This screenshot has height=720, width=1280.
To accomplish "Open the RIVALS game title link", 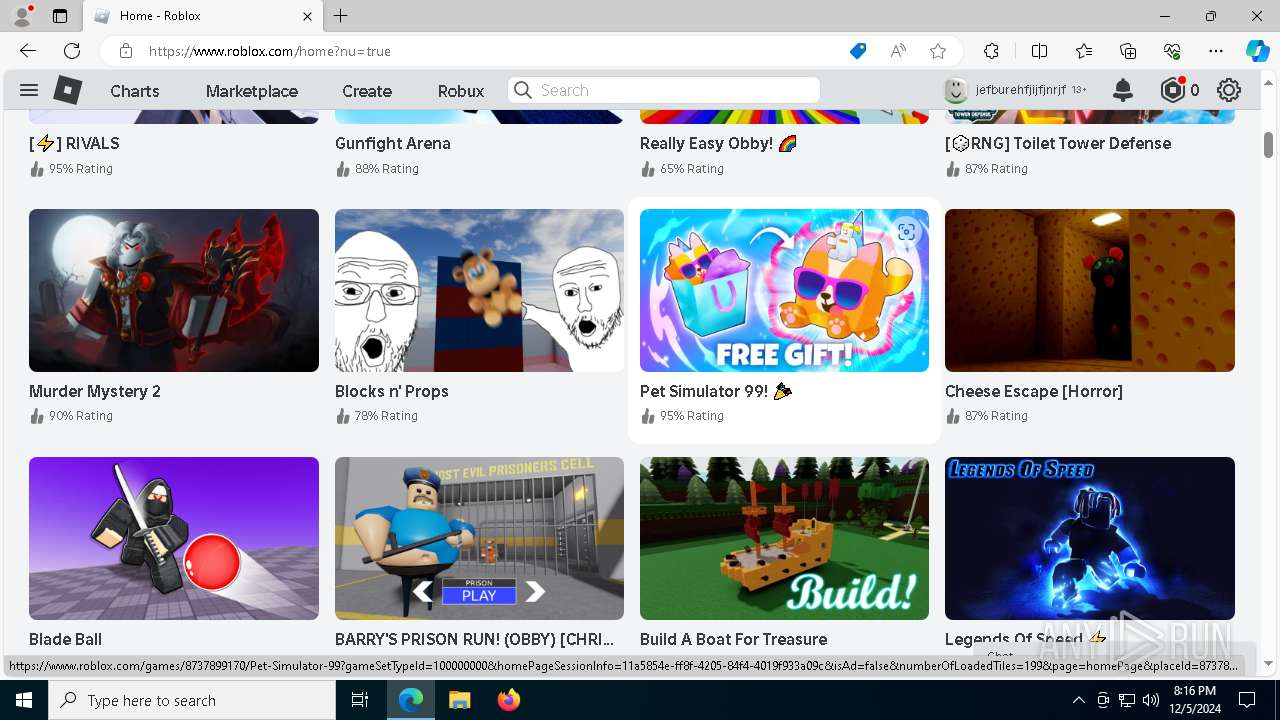I will (x=74, y=143).
